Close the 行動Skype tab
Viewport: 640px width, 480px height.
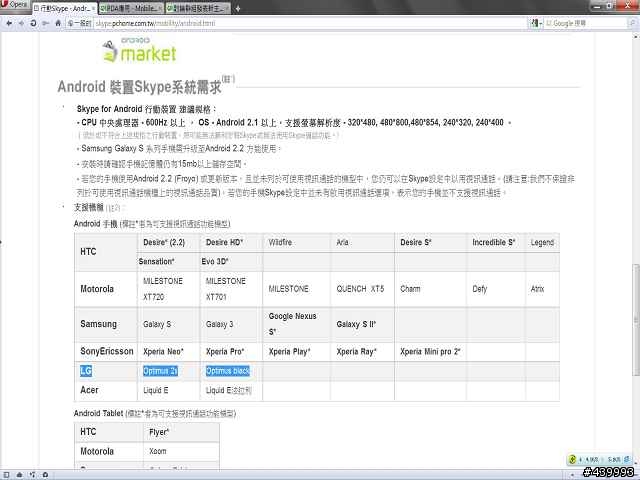coord(93,8)
